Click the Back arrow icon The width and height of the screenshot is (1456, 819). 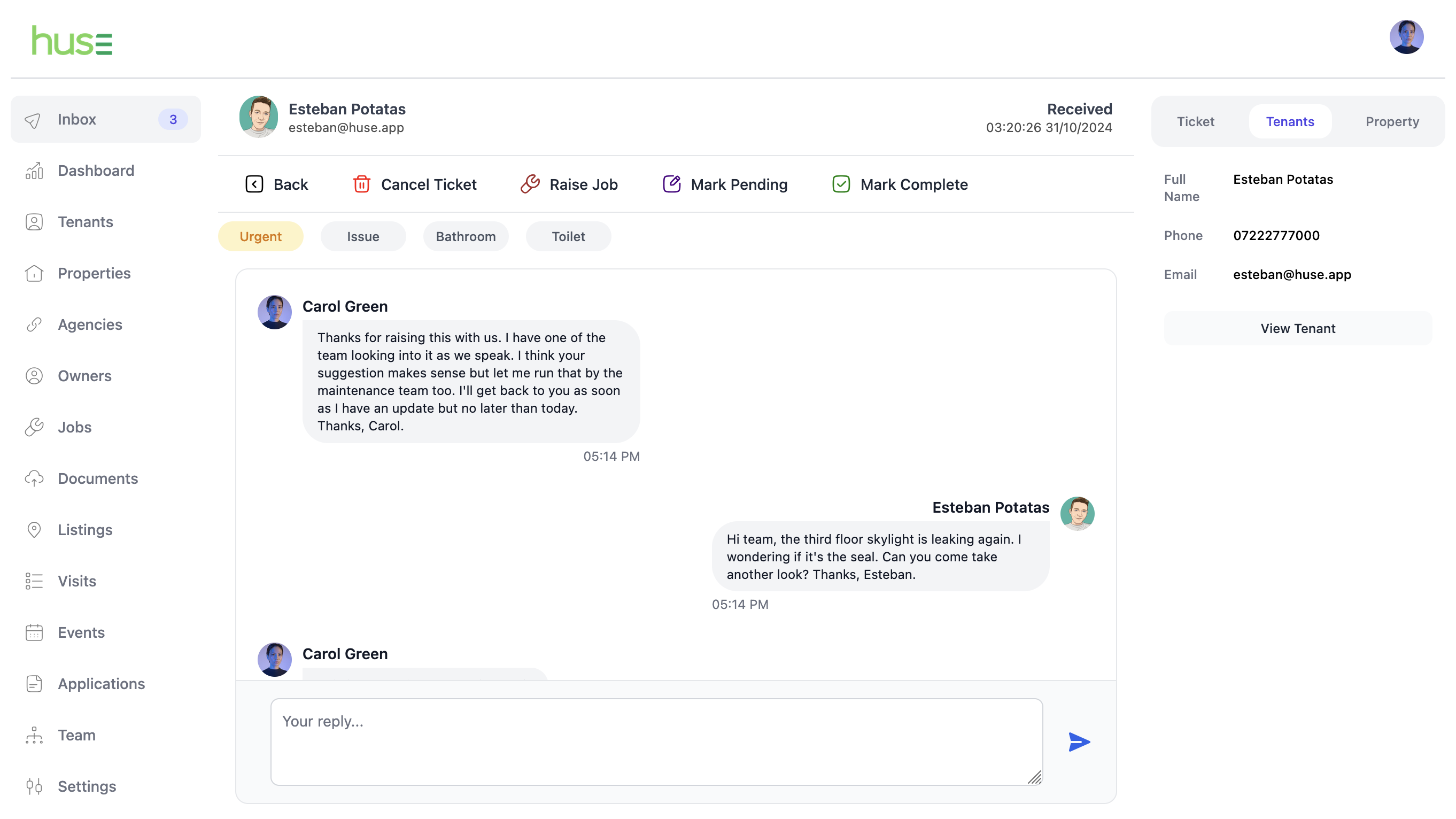(x=254, y=184)
